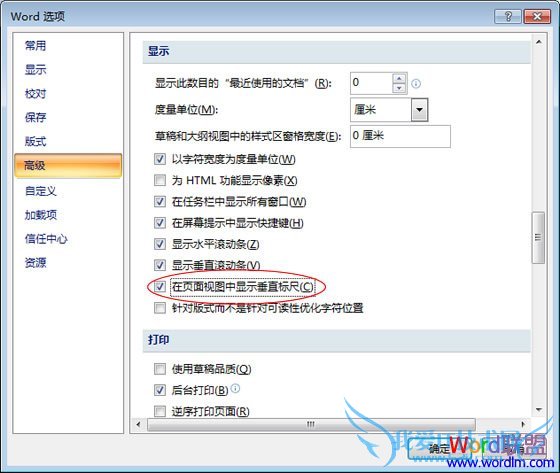Click the info icon next to 后台打印

pos(235,388)
